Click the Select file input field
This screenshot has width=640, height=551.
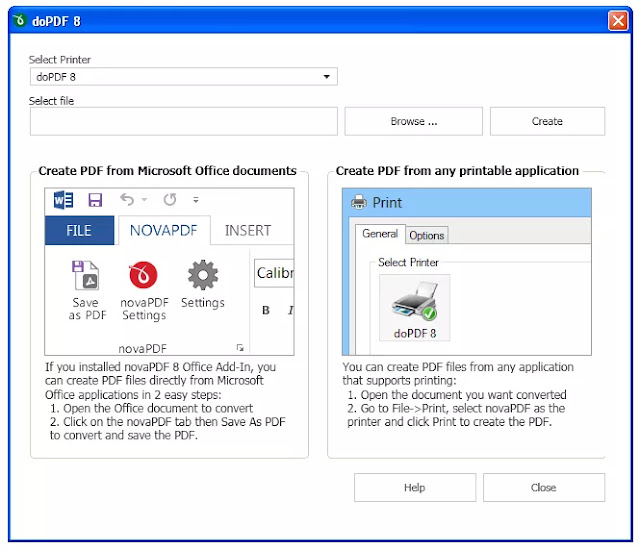tap(184, 121)
